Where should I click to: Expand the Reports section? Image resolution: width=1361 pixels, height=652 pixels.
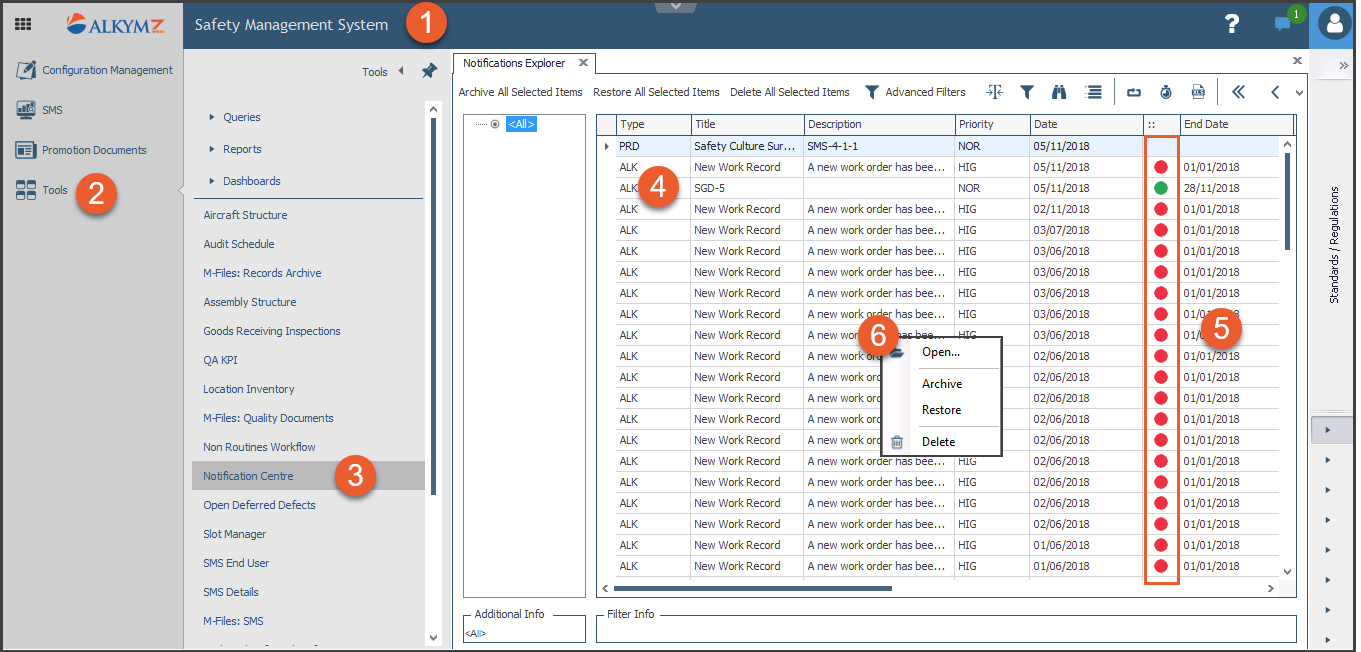click(x=212, y=149)
